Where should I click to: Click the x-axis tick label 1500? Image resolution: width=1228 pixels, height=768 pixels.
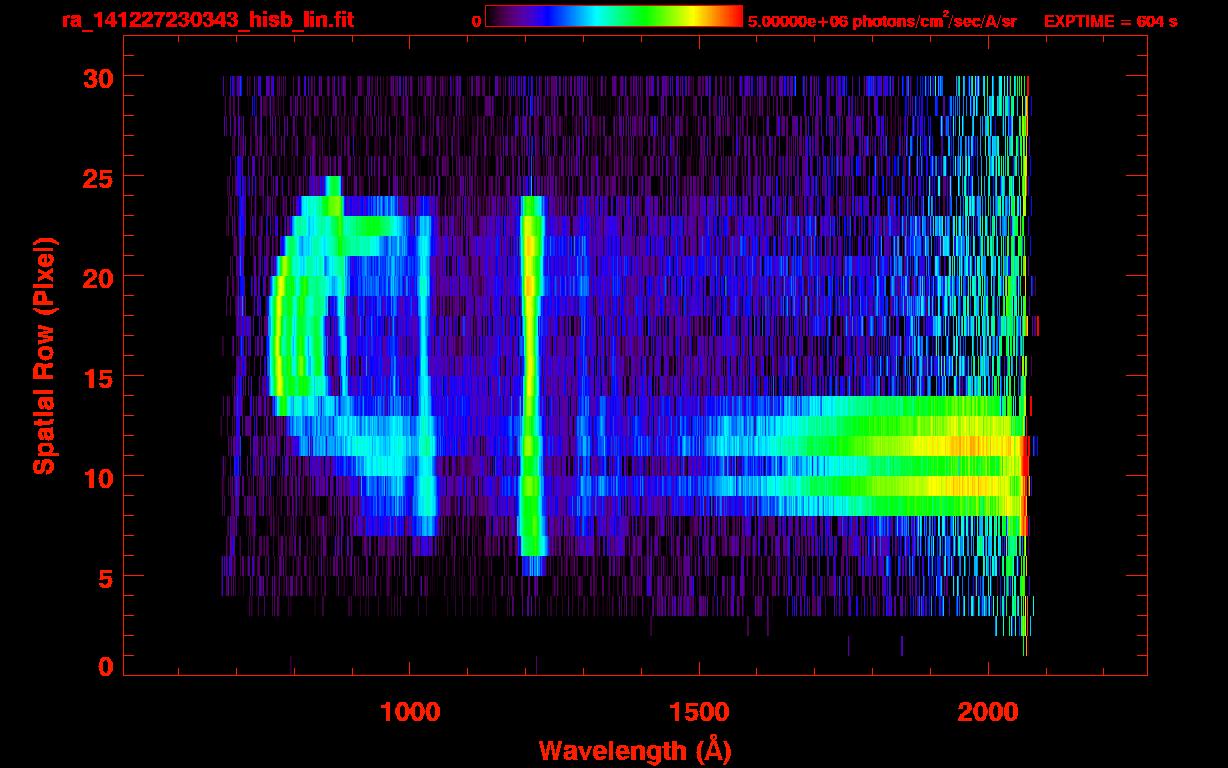click(x=699, y=711)
